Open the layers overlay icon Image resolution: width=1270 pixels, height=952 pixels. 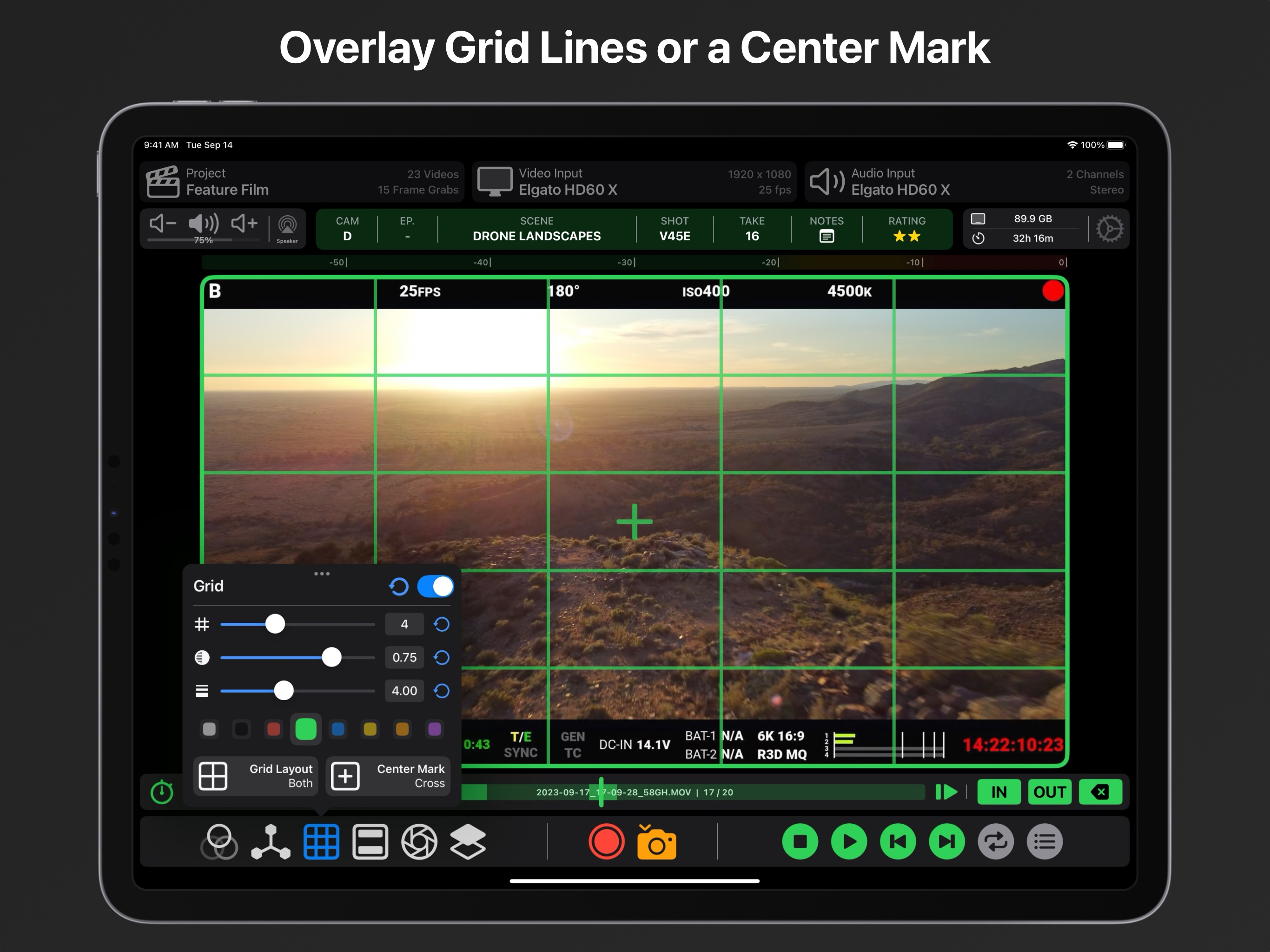(468, 842)
